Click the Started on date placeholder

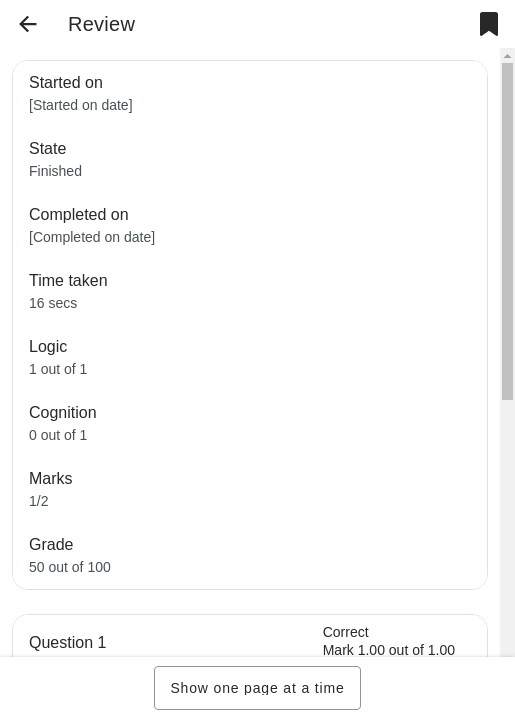pos(81,105)
